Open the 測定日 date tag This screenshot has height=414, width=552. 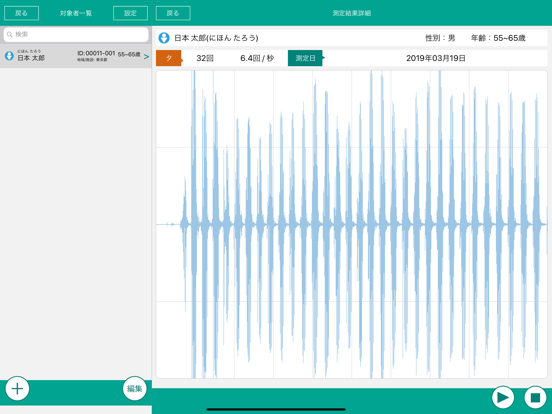click(306, 58)
